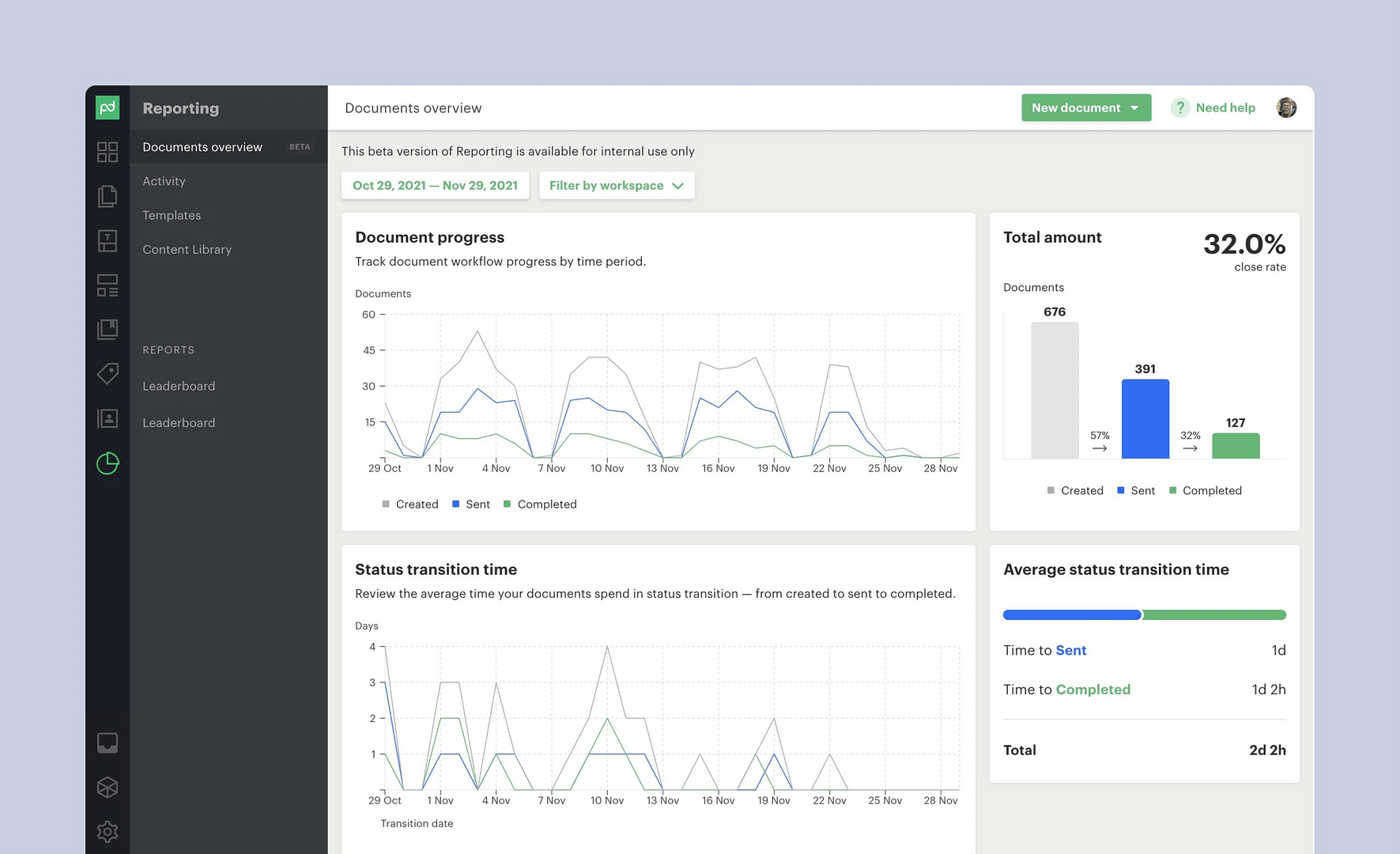Open the Templates icon in the sidebar
Image resolution: width=1400 pixels, height=854 pixels.
[x=108, y=240]
